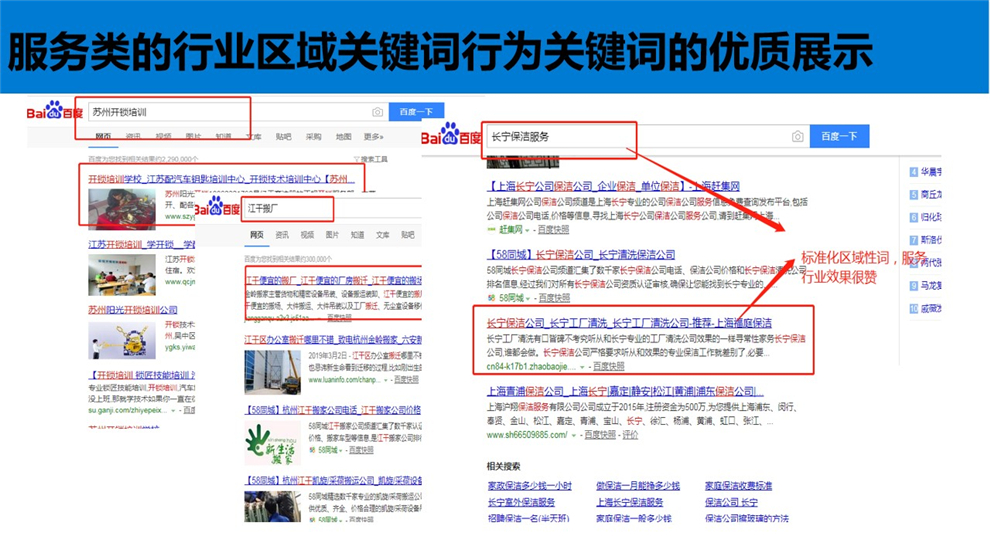Open related search 长宁室外保洁服务
Screen dimensions: 990x556
(x=521, y=502)
